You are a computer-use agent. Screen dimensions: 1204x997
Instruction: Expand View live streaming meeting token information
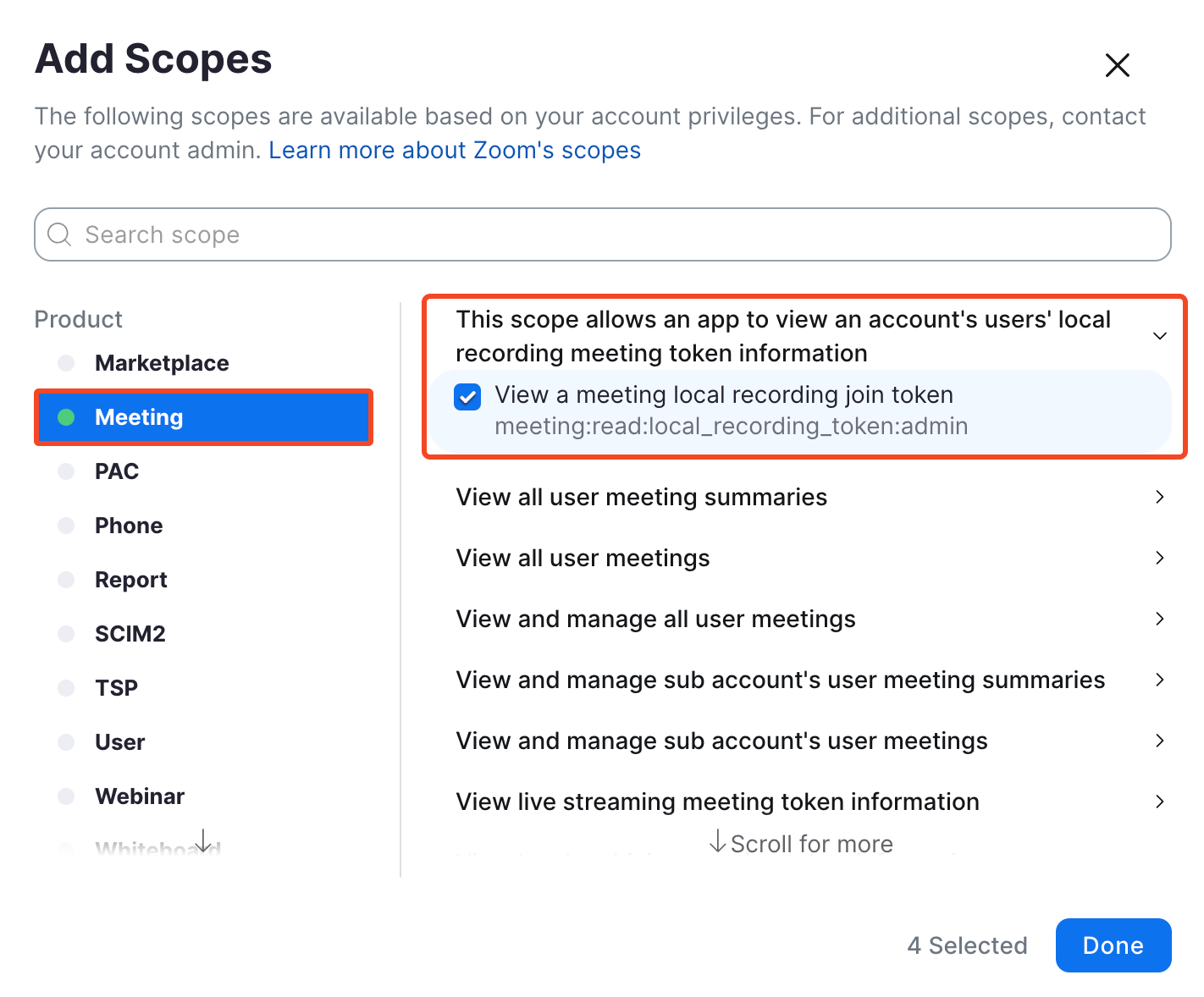(x=1160, y=801)
